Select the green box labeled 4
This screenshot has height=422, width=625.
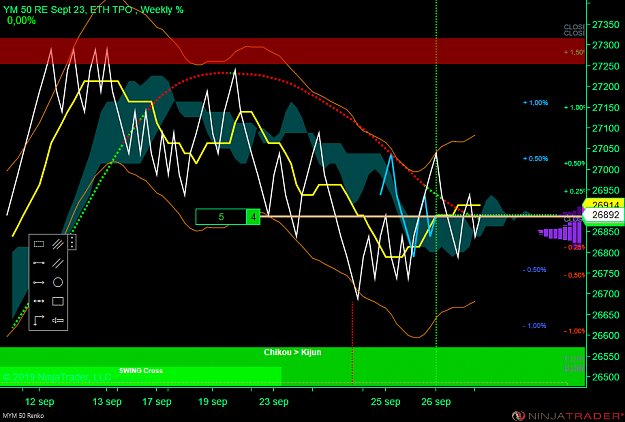point(253,217)
